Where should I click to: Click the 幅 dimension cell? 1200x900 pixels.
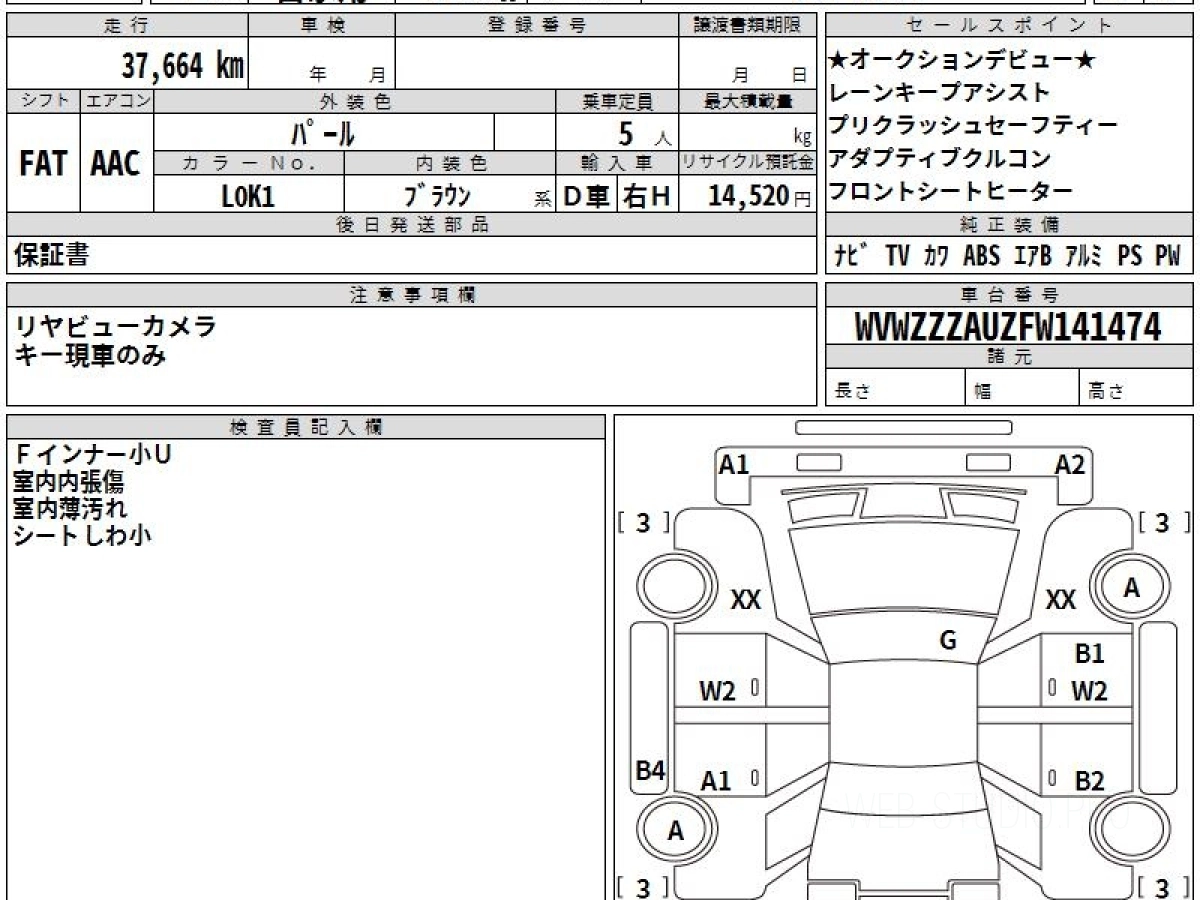click(x=1022, y=389)
